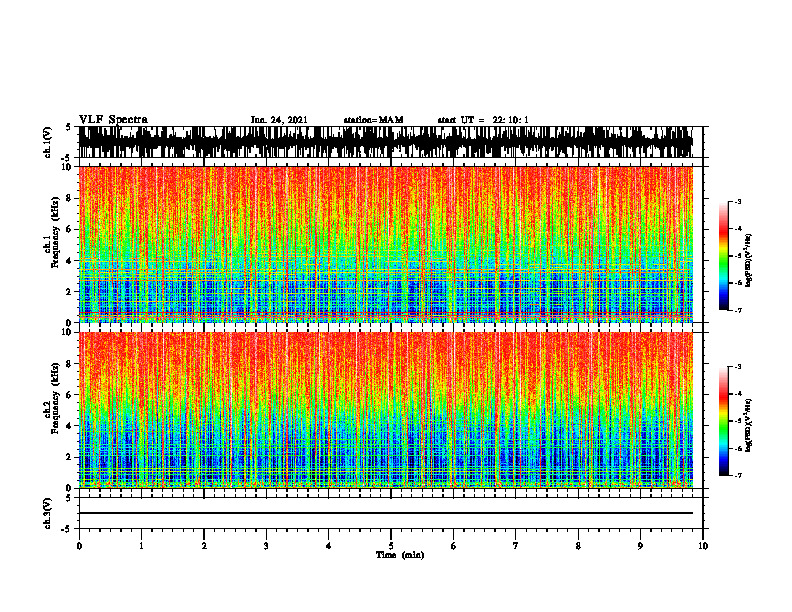Screen dimensions: 792x612
Task: Click the "Time (min)" axis label
Action: pos(400,555)
